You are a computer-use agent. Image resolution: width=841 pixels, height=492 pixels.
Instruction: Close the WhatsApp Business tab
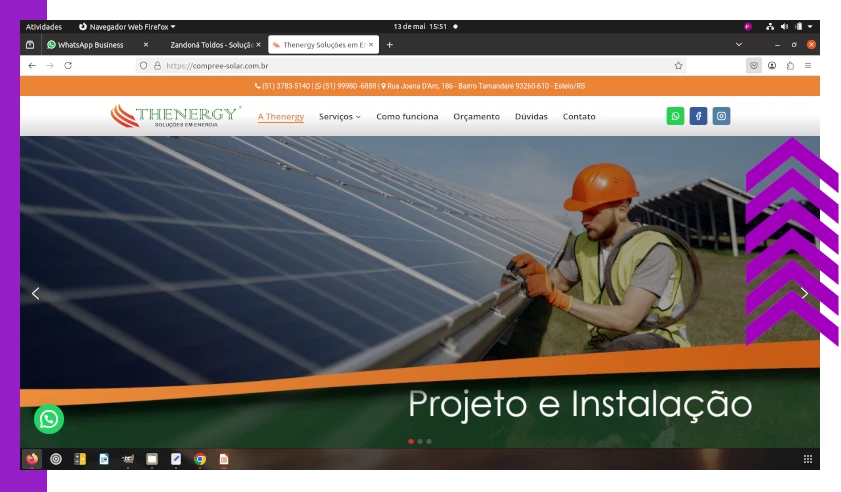pos(146,45)
